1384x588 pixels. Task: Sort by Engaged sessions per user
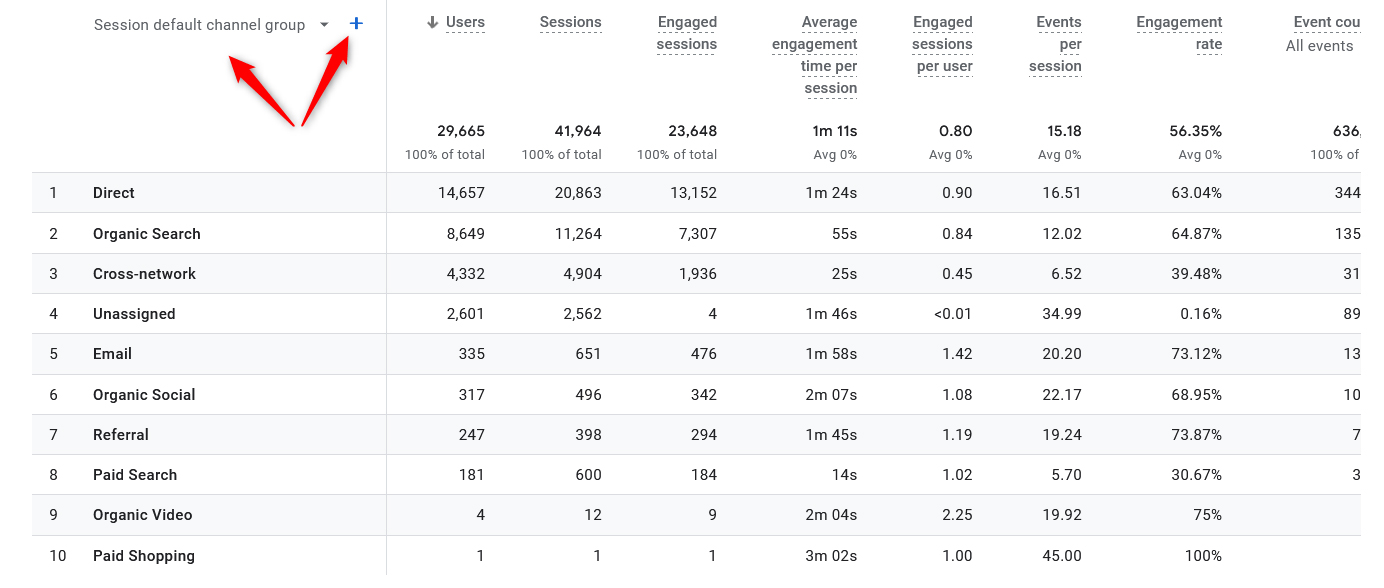coord(942,44)
